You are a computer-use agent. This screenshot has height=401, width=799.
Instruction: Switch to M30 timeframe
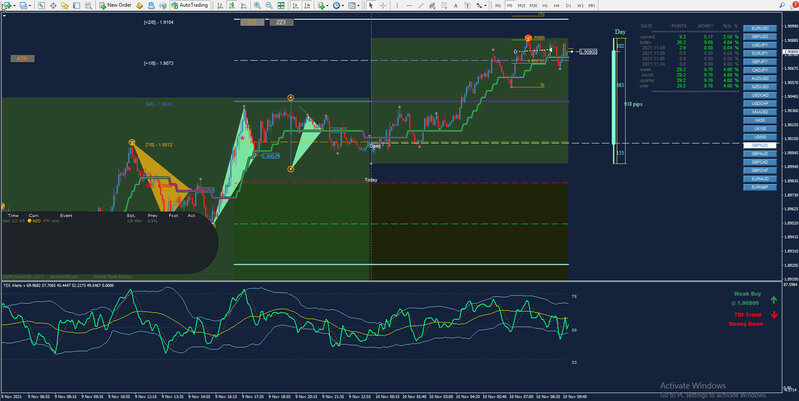pyautogui.click(x=533, y=5)
